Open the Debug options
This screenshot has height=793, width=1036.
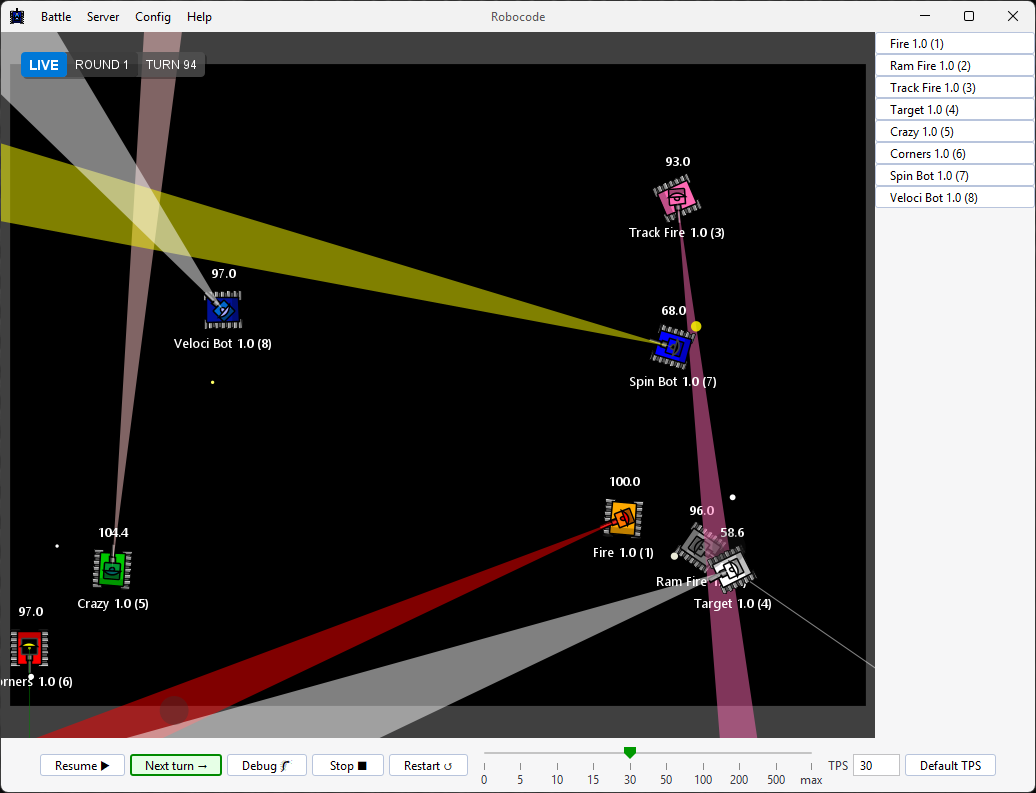pyautogui.click(x=266, y=765)
